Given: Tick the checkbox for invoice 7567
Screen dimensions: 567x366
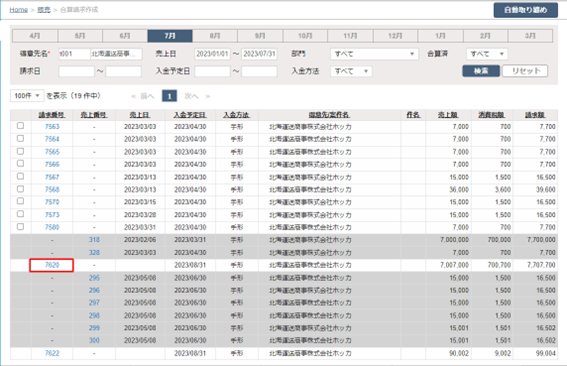Looking at the screenshot, I should [21, 176].
